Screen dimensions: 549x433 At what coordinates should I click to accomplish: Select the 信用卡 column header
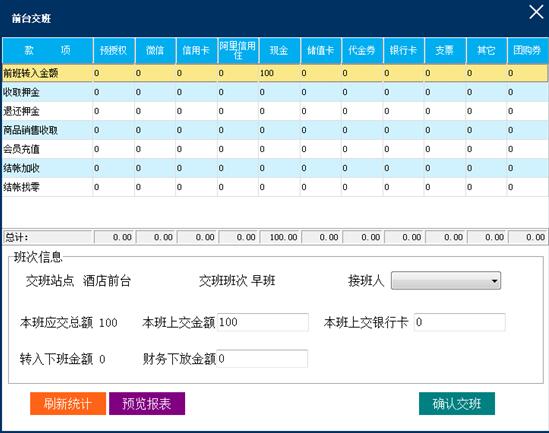196,50
